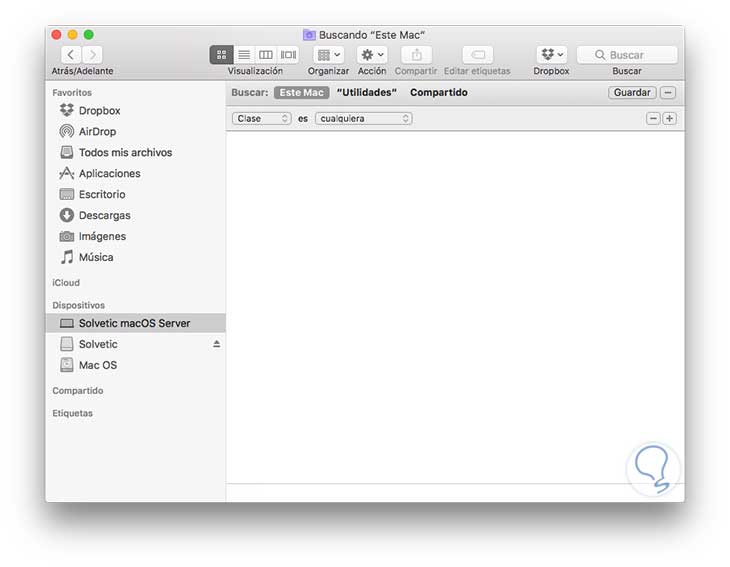Open Dropbox in sidebar

tap(135, 111)
